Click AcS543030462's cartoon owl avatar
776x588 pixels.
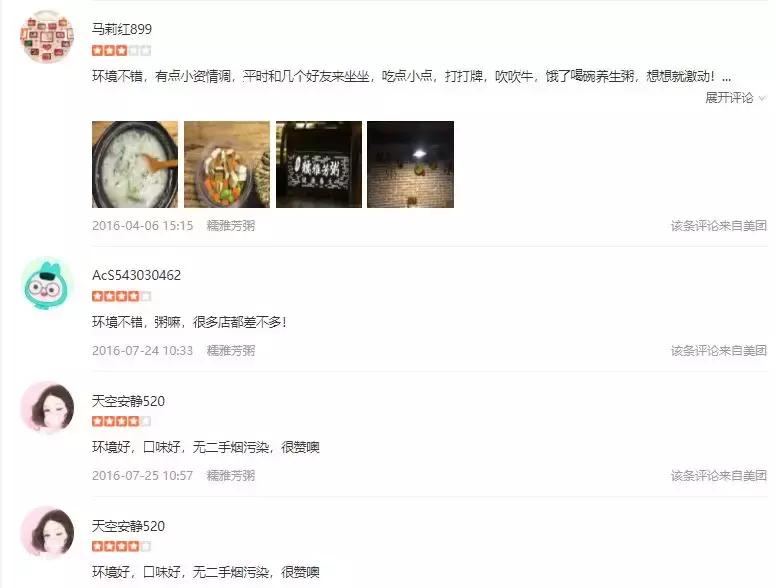[x=47, y=284]
